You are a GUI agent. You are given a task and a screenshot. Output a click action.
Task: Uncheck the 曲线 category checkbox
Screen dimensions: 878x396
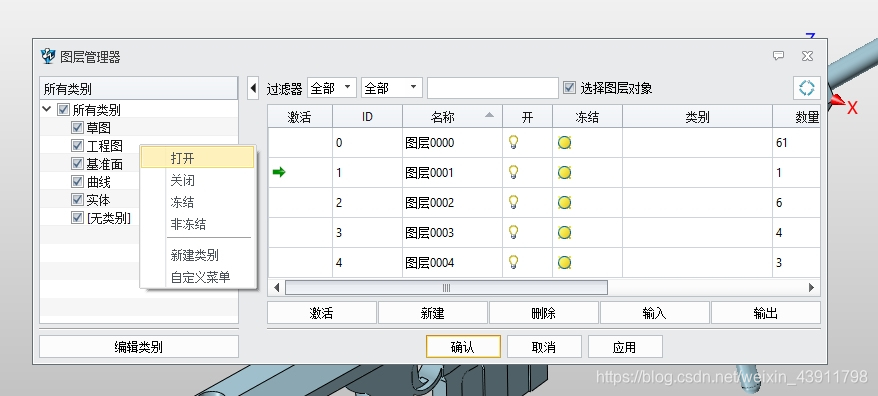77,181
